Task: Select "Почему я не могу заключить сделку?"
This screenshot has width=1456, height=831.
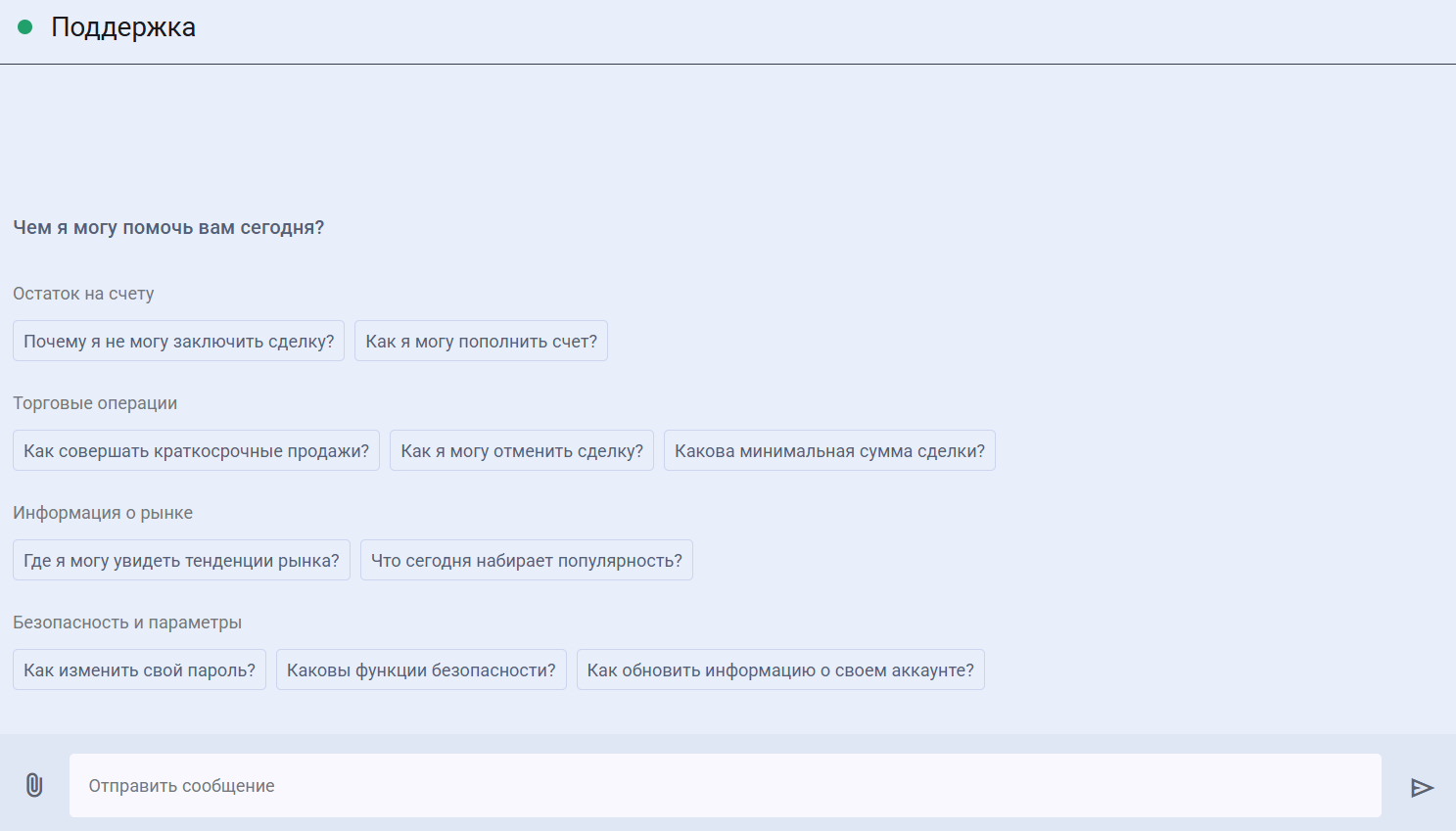Action: (178, 341)
